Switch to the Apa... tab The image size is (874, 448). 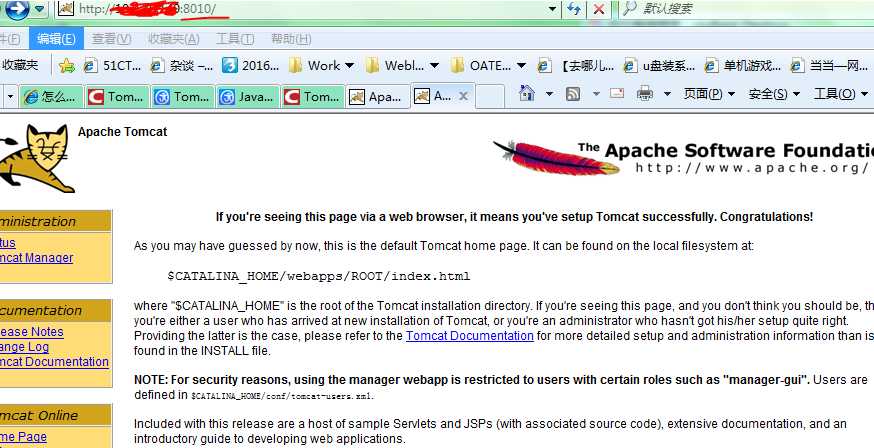[x=377, y=96]
